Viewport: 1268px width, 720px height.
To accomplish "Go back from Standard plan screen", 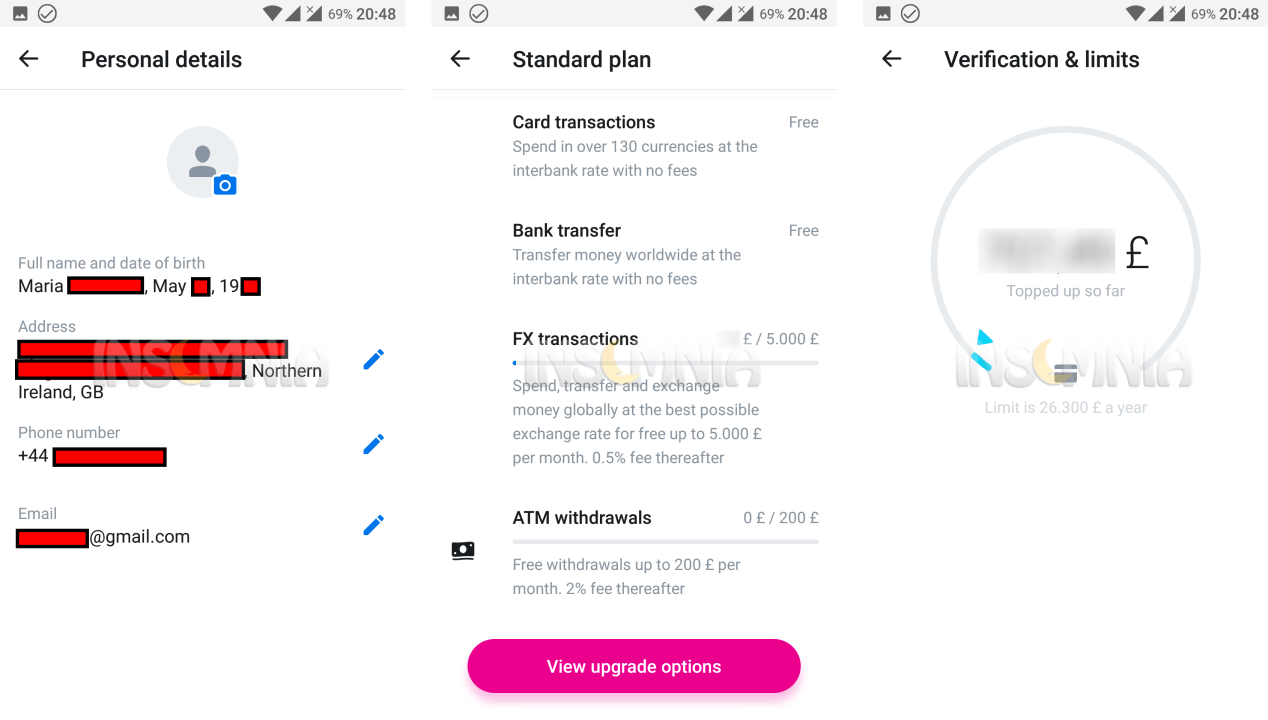I will [x=460, y=59].
